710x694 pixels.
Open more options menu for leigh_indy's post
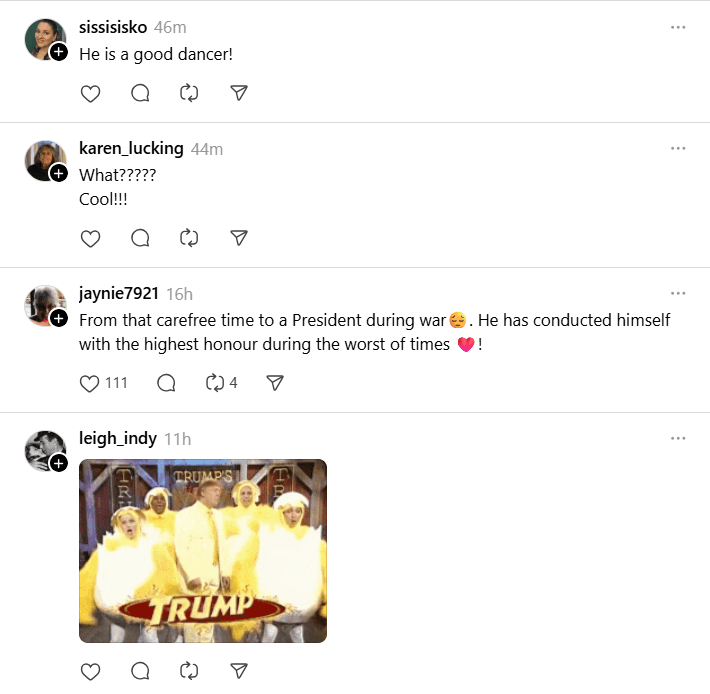pos(678,438)
